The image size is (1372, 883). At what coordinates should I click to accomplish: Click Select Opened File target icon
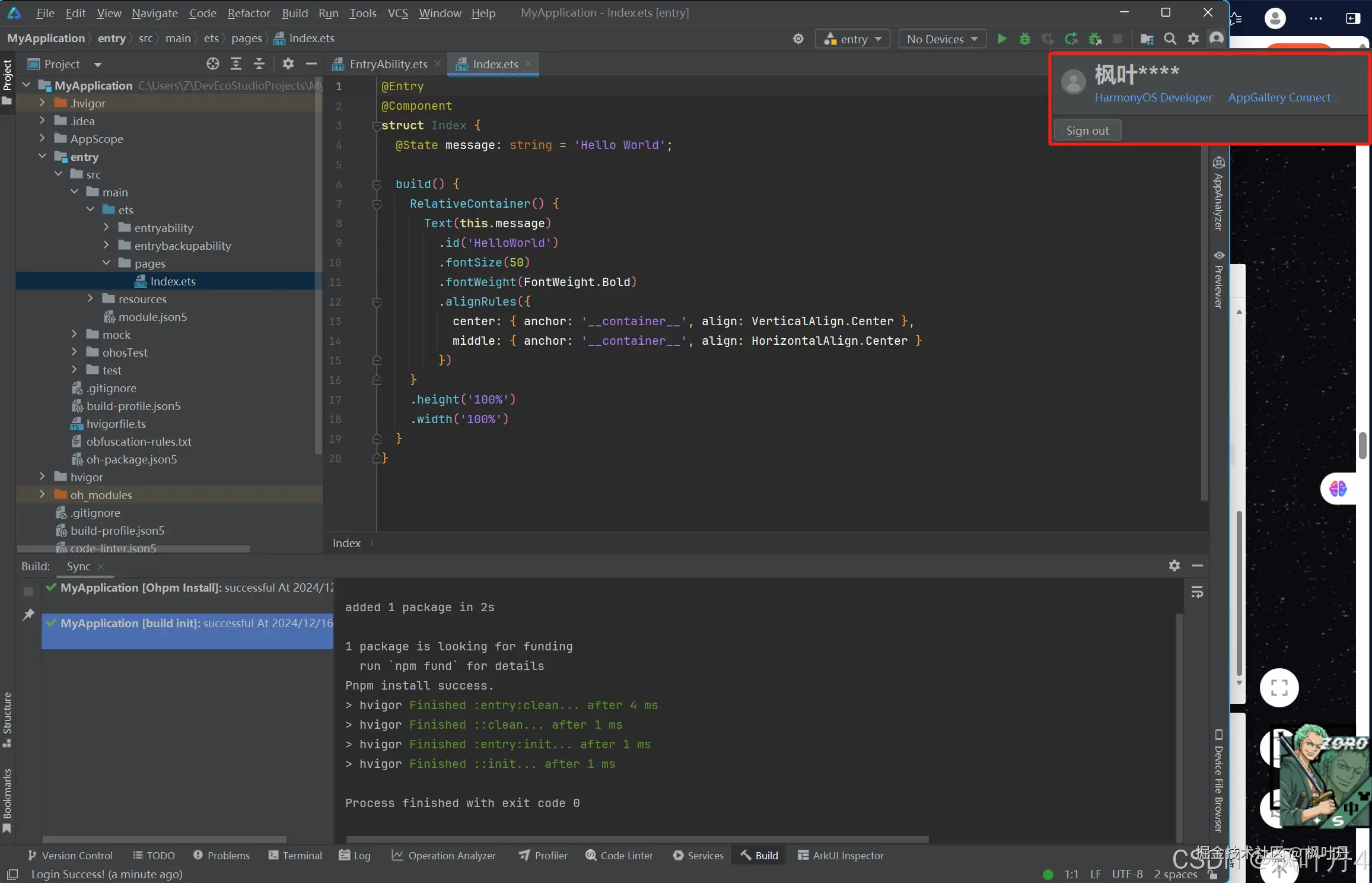213,64
